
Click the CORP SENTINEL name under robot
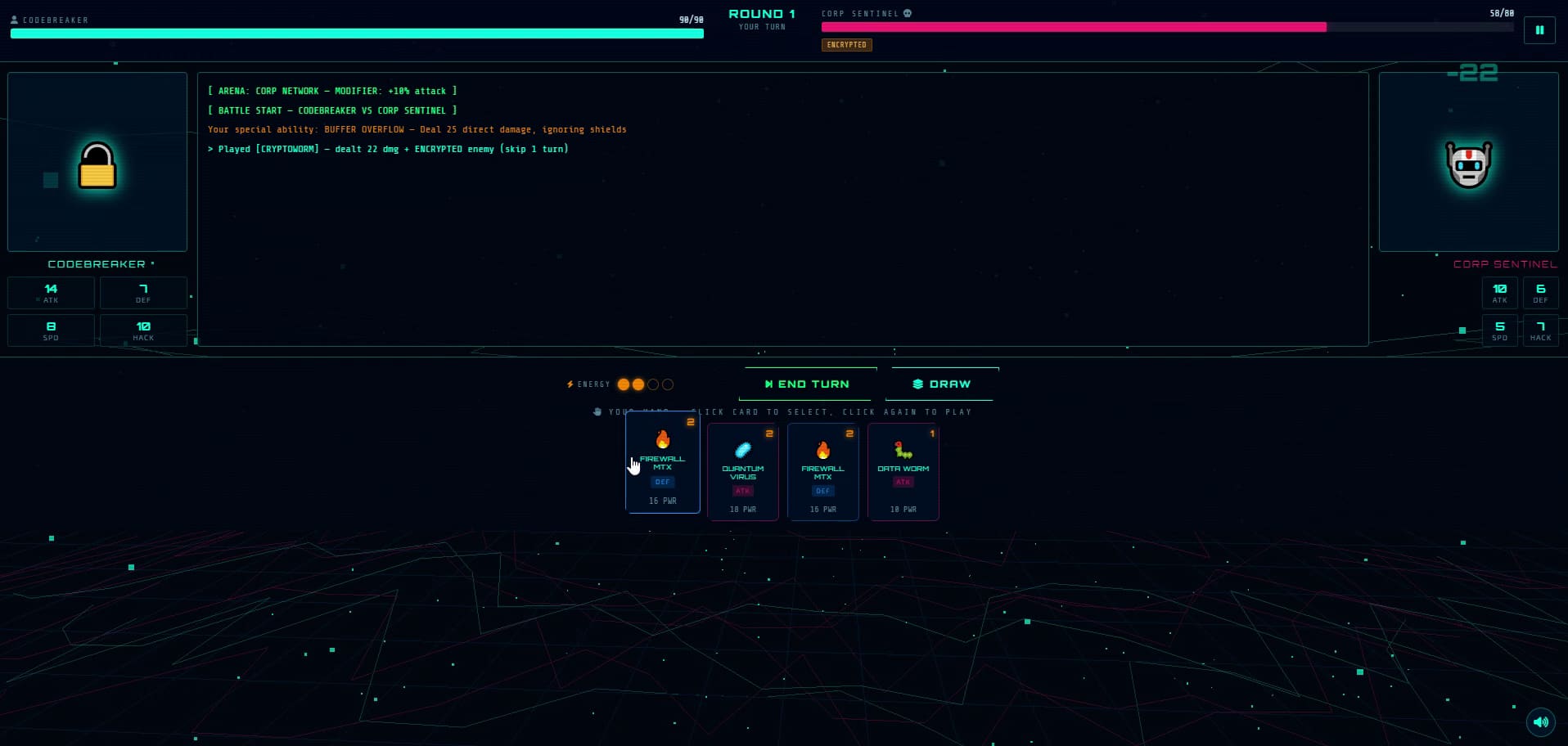click(1505, 264)
